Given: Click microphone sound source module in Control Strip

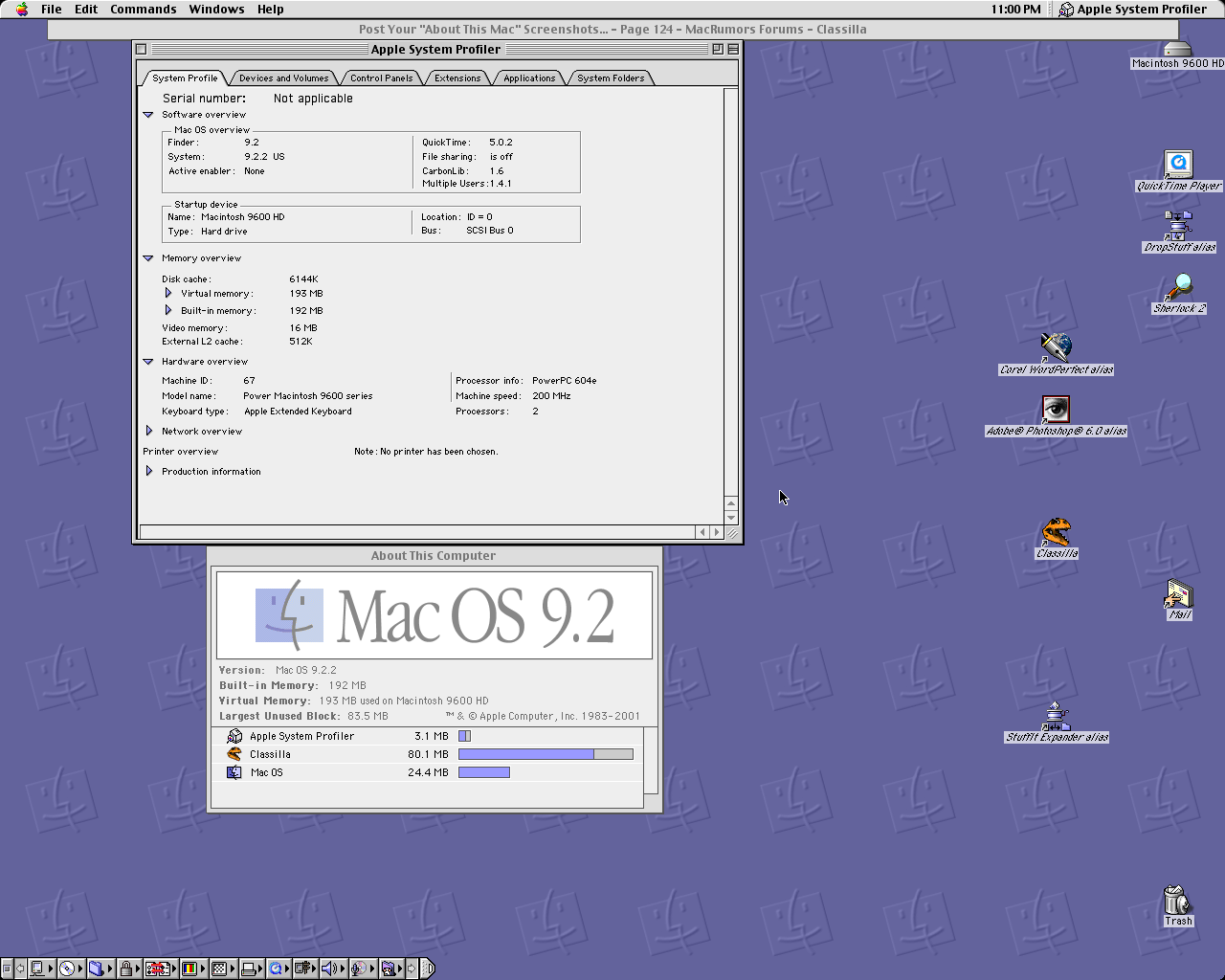Looking at the screenshot, I should (x=364, y=969).
